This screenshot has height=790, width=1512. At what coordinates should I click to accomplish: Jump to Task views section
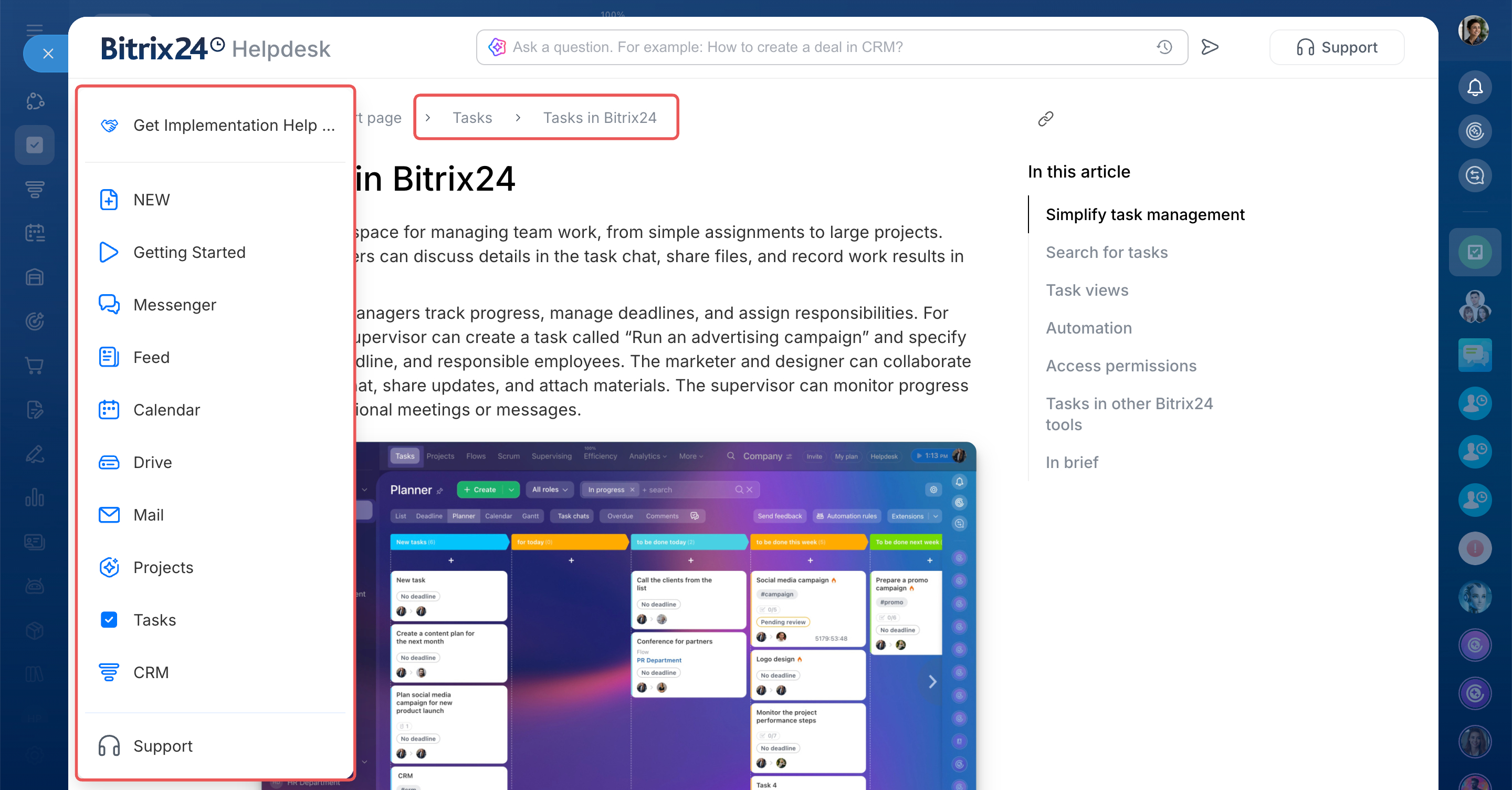pos(1087,291)
